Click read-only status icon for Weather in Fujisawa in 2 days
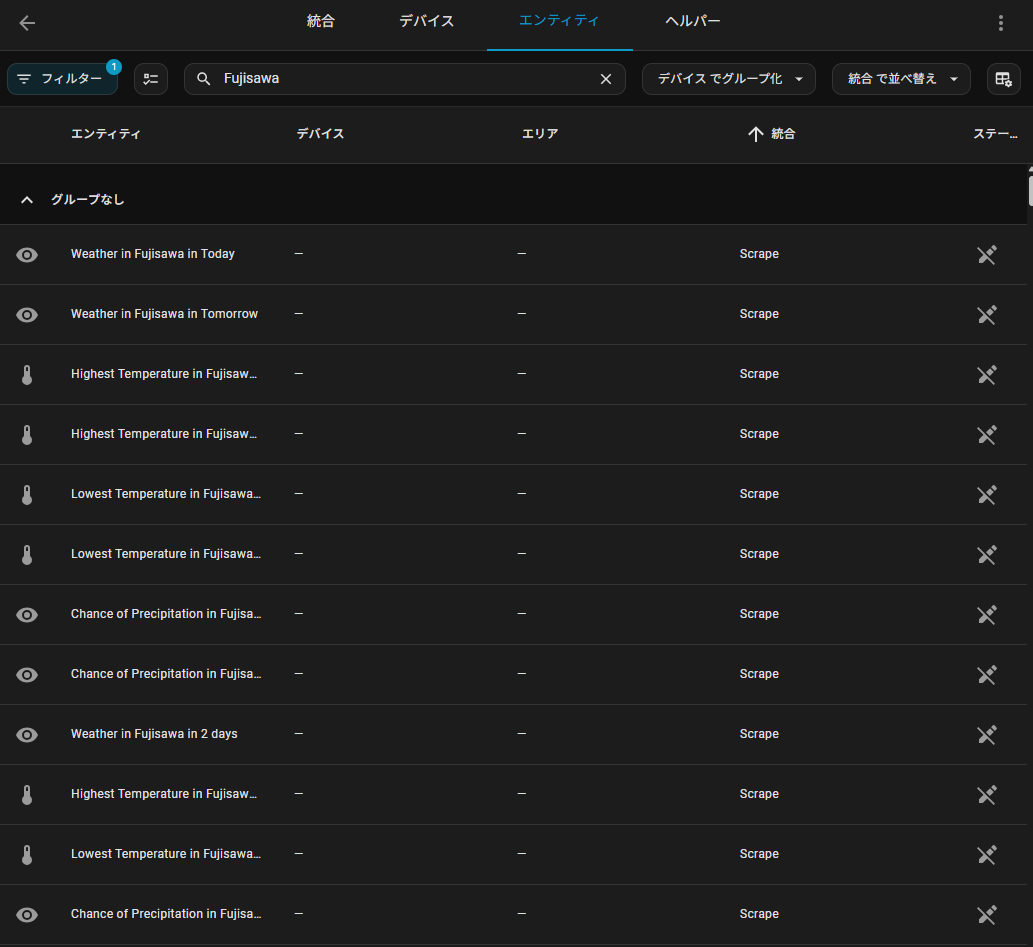This screenshot has height=947, width=1033. pos(987,735)
